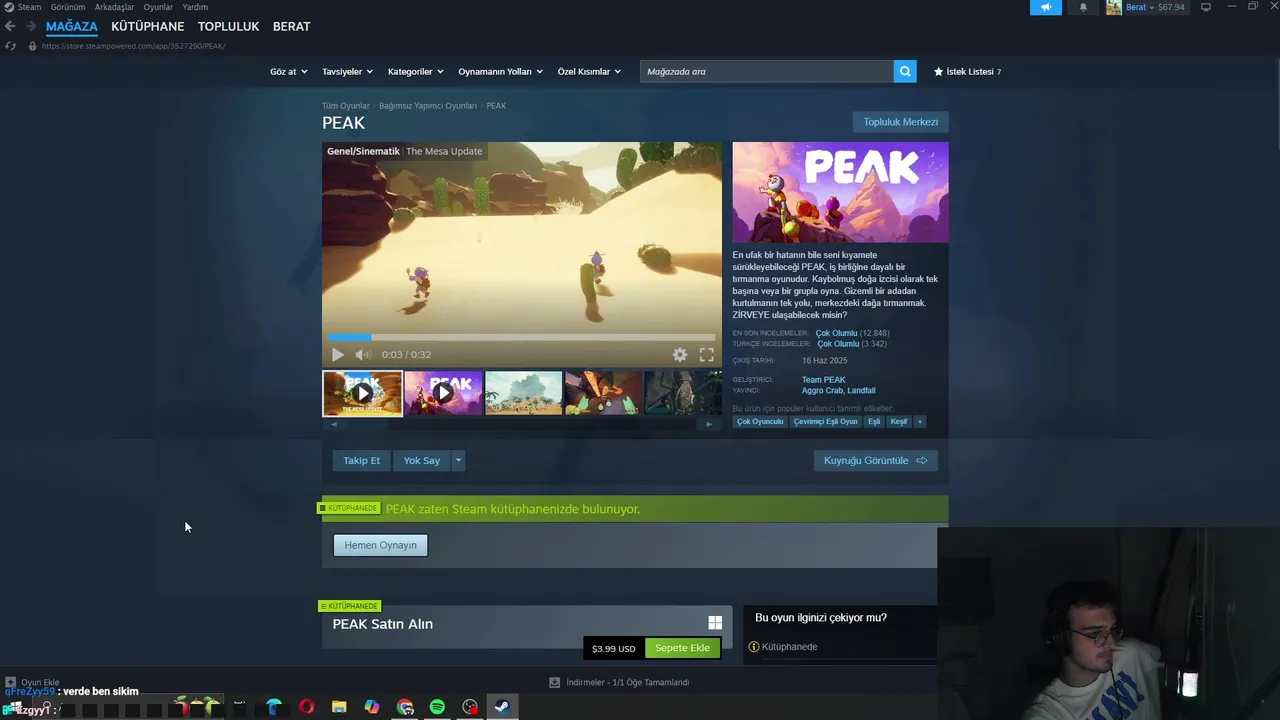Expand the Tavsiyeler dropdown
Viewport: 1280px width, 720px height.
tap(347, 72)
